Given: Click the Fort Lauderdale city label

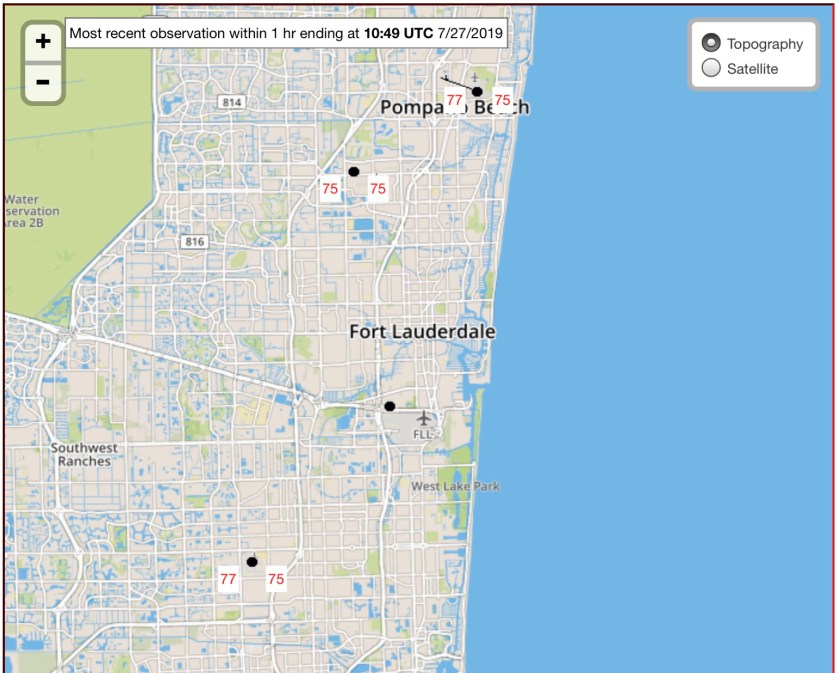Looking at the screenshot, I should coord(422,331).
